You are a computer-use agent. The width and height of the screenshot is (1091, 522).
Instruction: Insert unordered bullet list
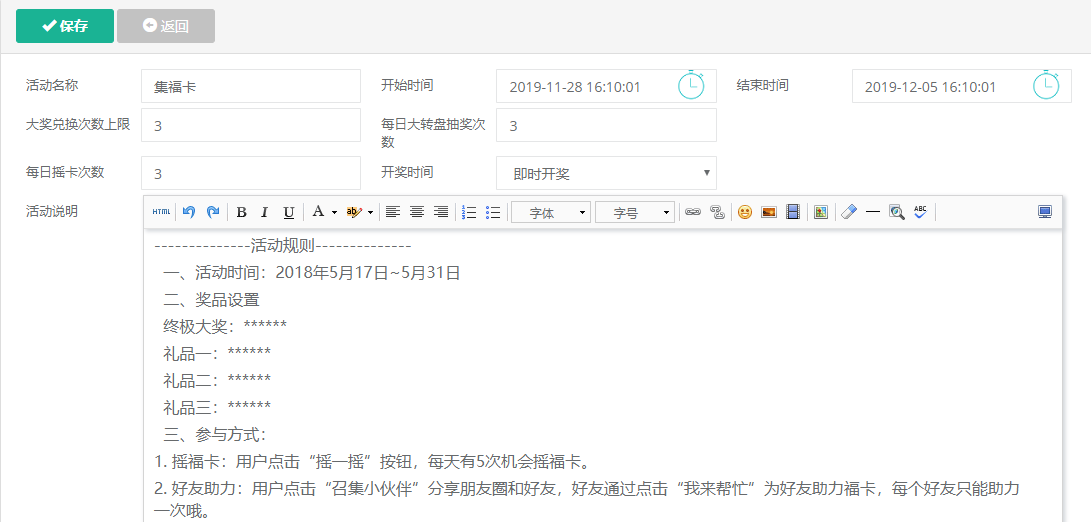493,212
